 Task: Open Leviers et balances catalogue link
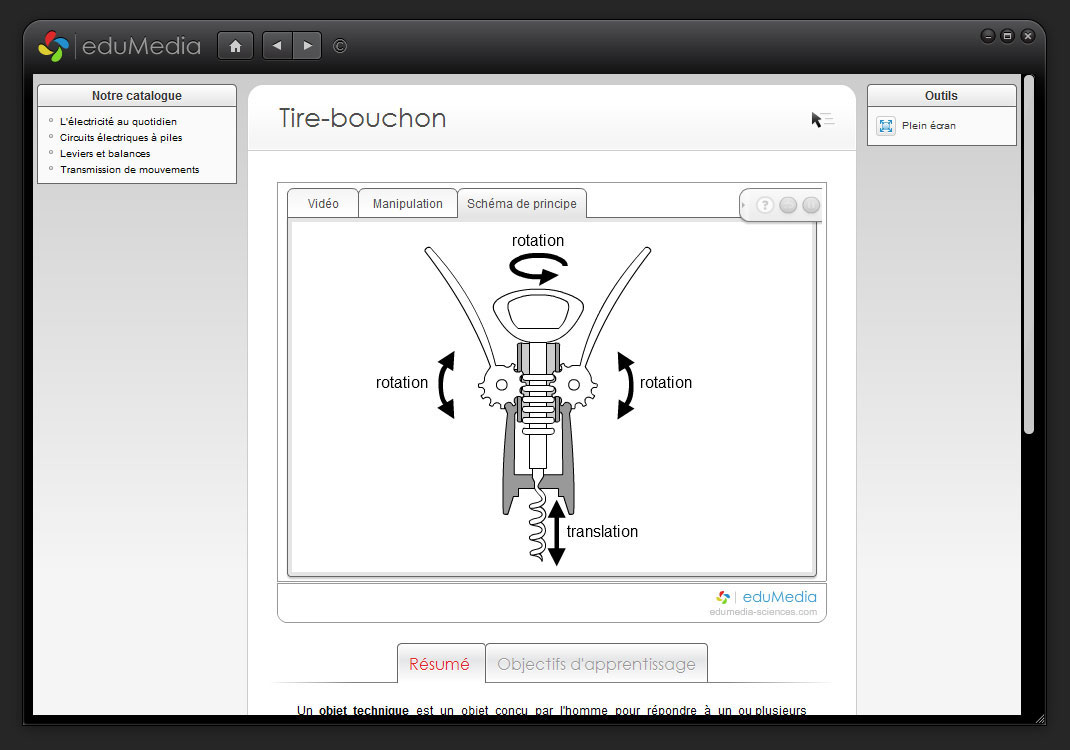(105, 154)
